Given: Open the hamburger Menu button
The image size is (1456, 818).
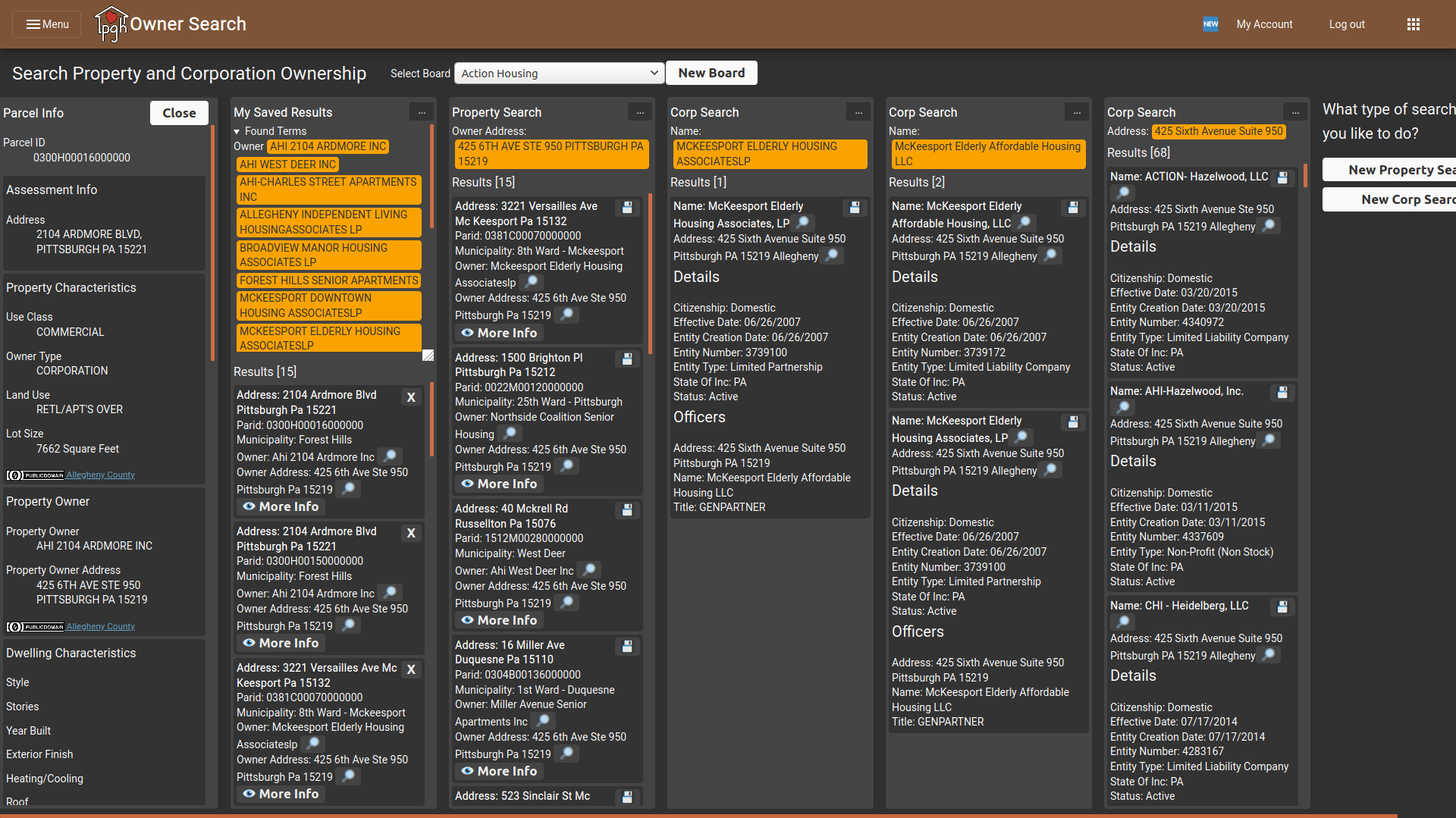Looking at the screenshot, I should 47,24.
